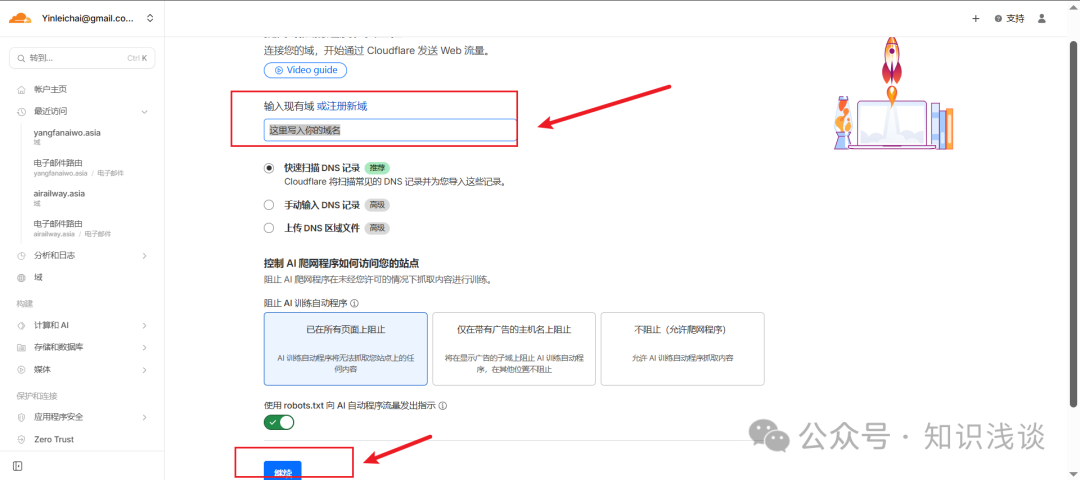The width and height of the screenshot is (1080, 480).
Task: Open the user profile icon
Action: (x=1042, y=18)
